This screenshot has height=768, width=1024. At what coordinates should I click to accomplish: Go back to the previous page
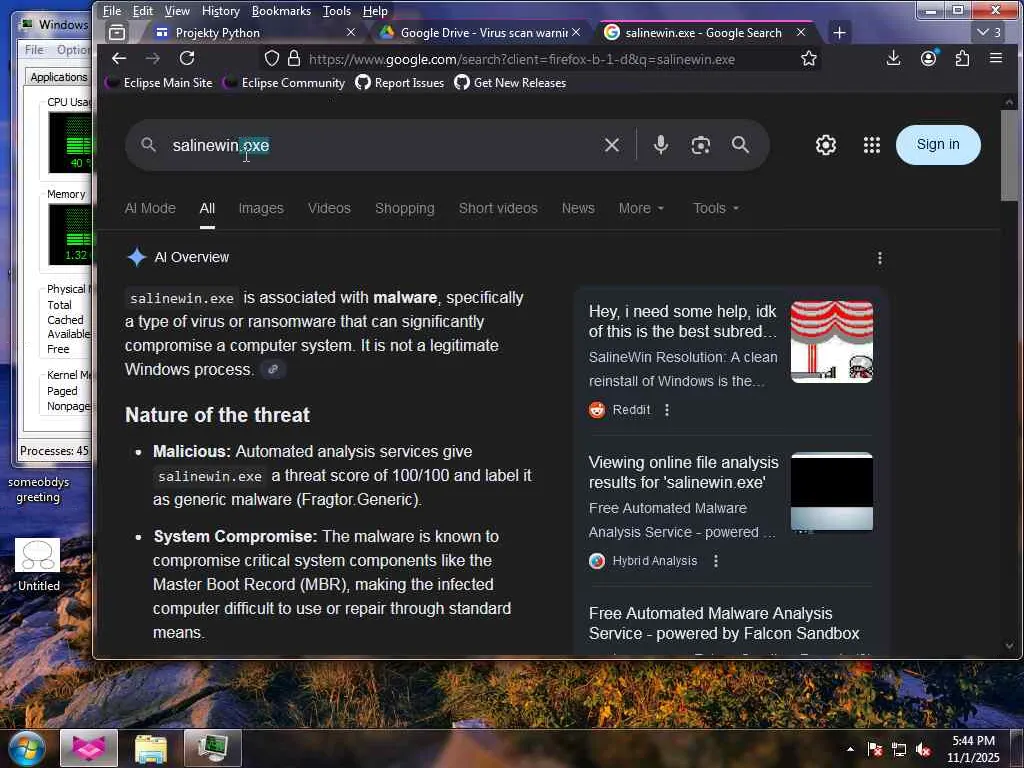119,59
